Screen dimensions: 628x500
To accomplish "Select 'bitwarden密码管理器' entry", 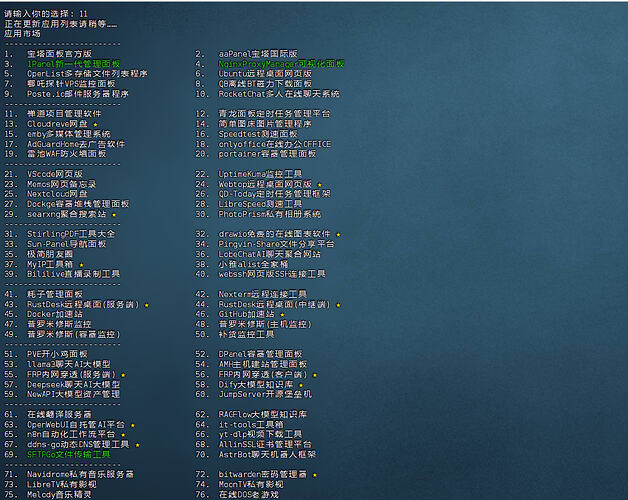I will pyautogui.click(x=262, y=474).
